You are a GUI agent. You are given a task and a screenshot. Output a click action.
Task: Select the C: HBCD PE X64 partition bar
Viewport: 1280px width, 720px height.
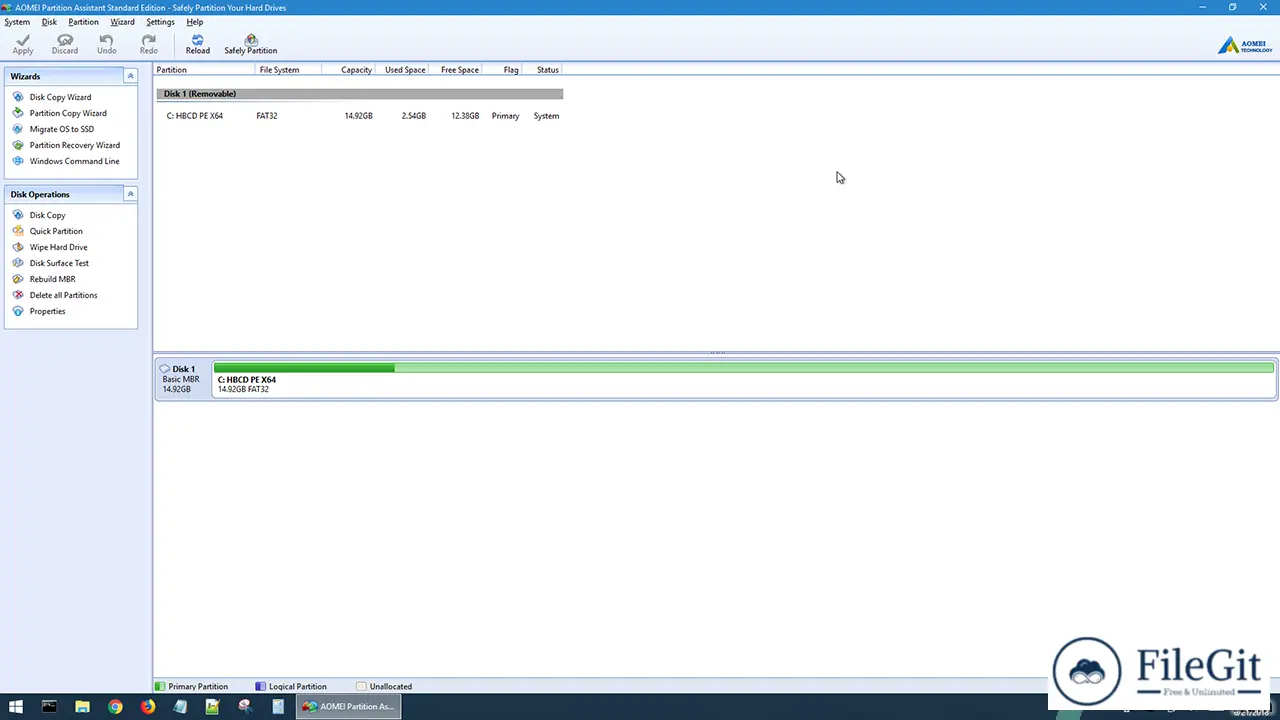(x=744, y=380)
